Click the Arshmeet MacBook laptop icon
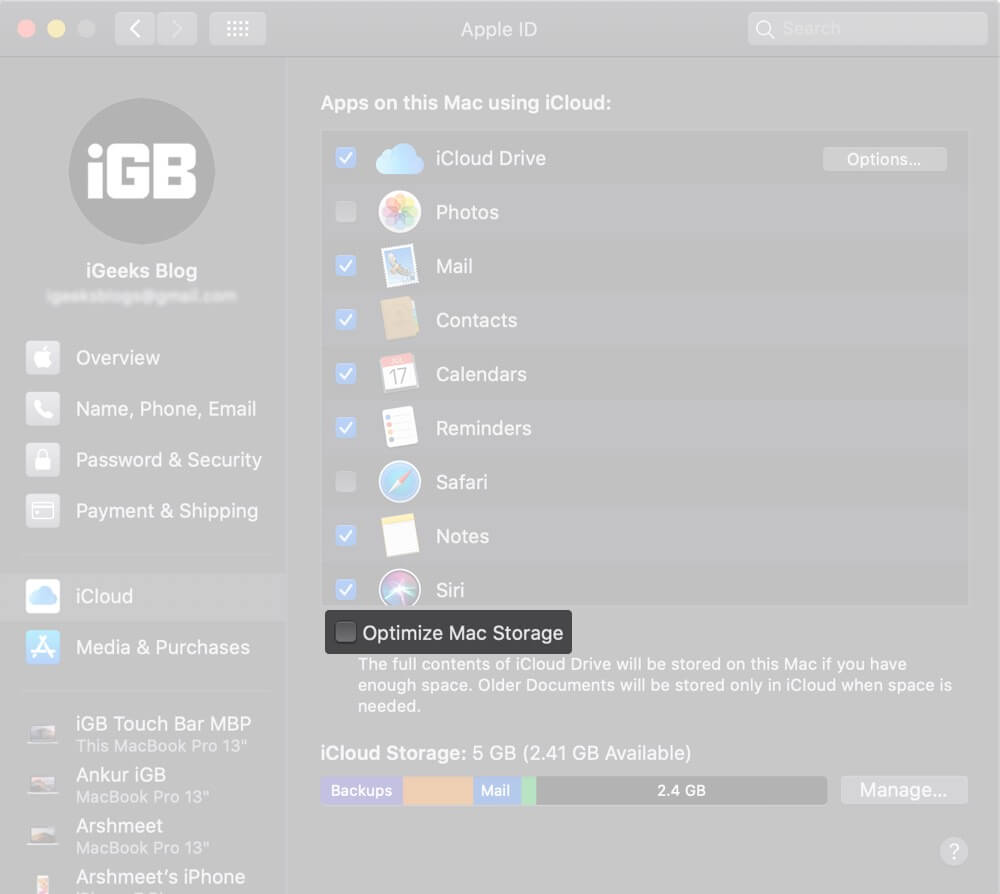This screenshot has height=894, width=1000. [43, 835]
